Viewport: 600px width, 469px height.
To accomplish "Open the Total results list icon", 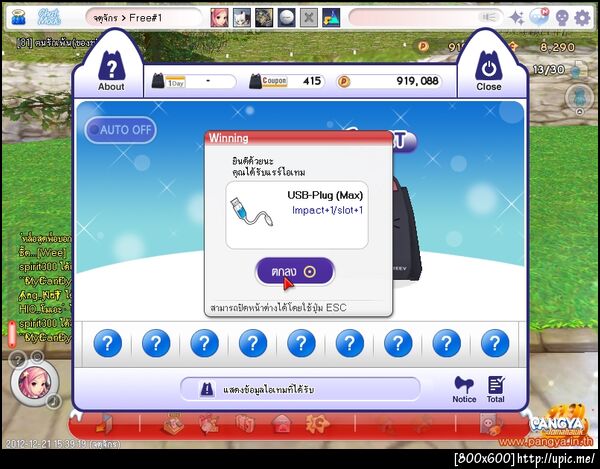I will [x=496, y=389].
